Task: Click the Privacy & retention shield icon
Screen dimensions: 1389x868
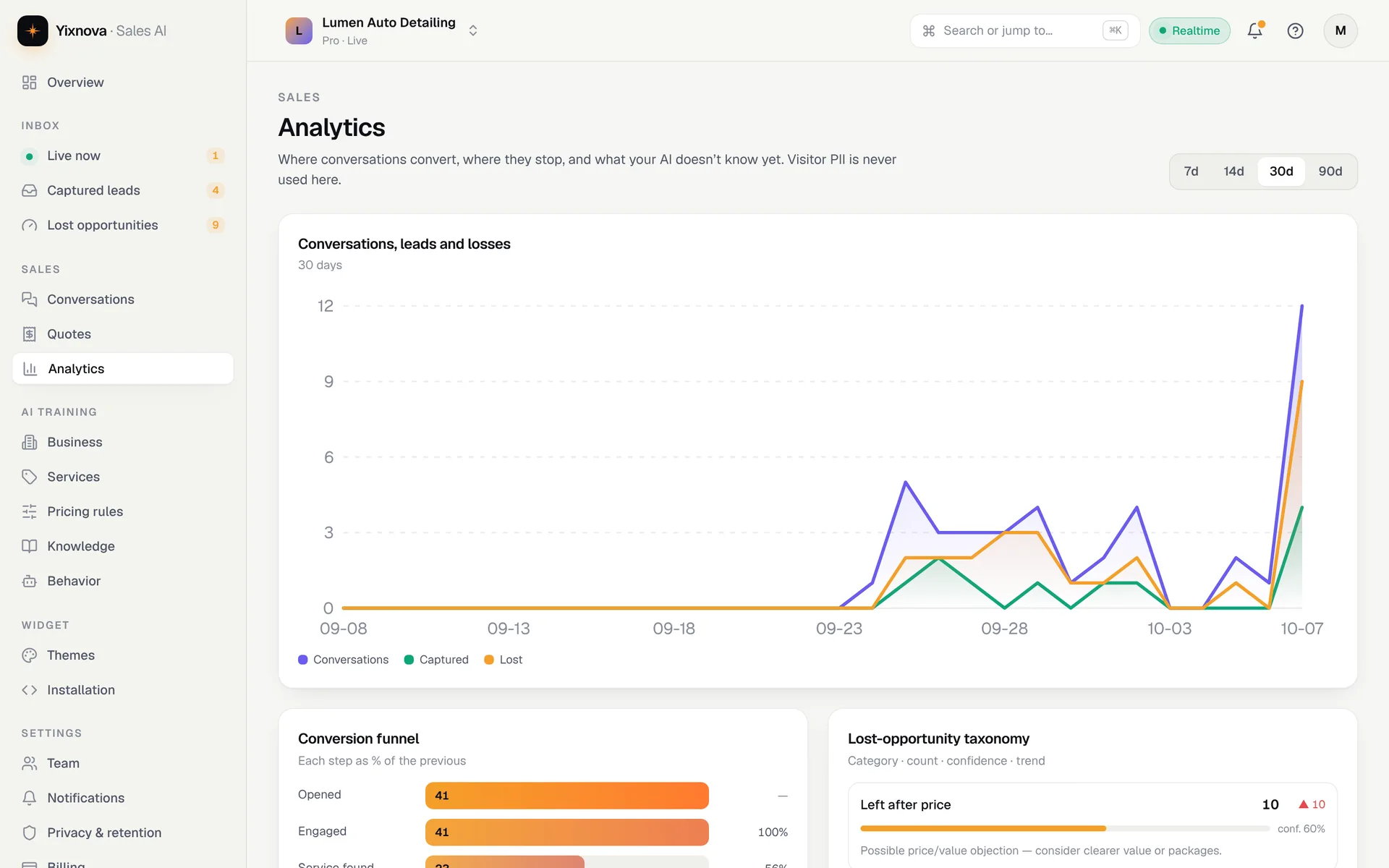Action: 29,833
